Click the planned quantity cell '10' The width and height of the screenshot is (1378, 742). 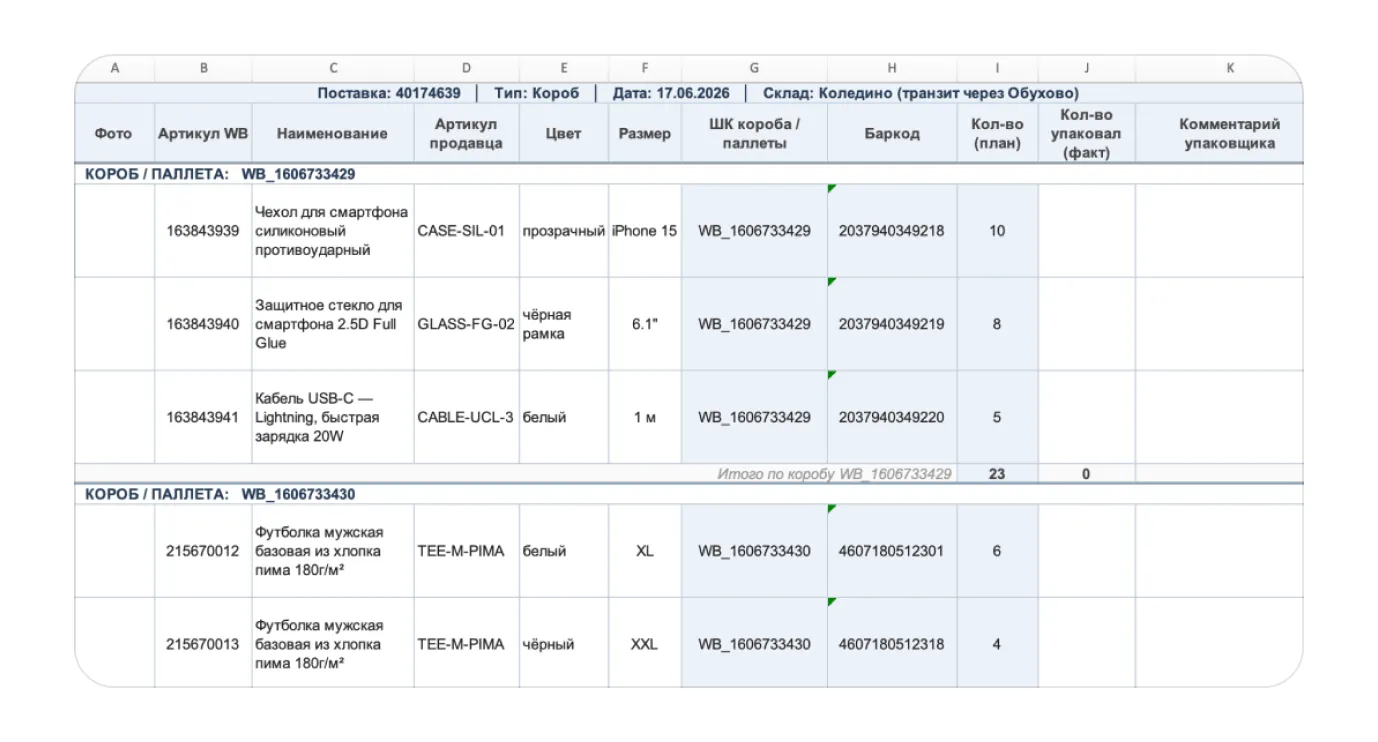point(998,231)
